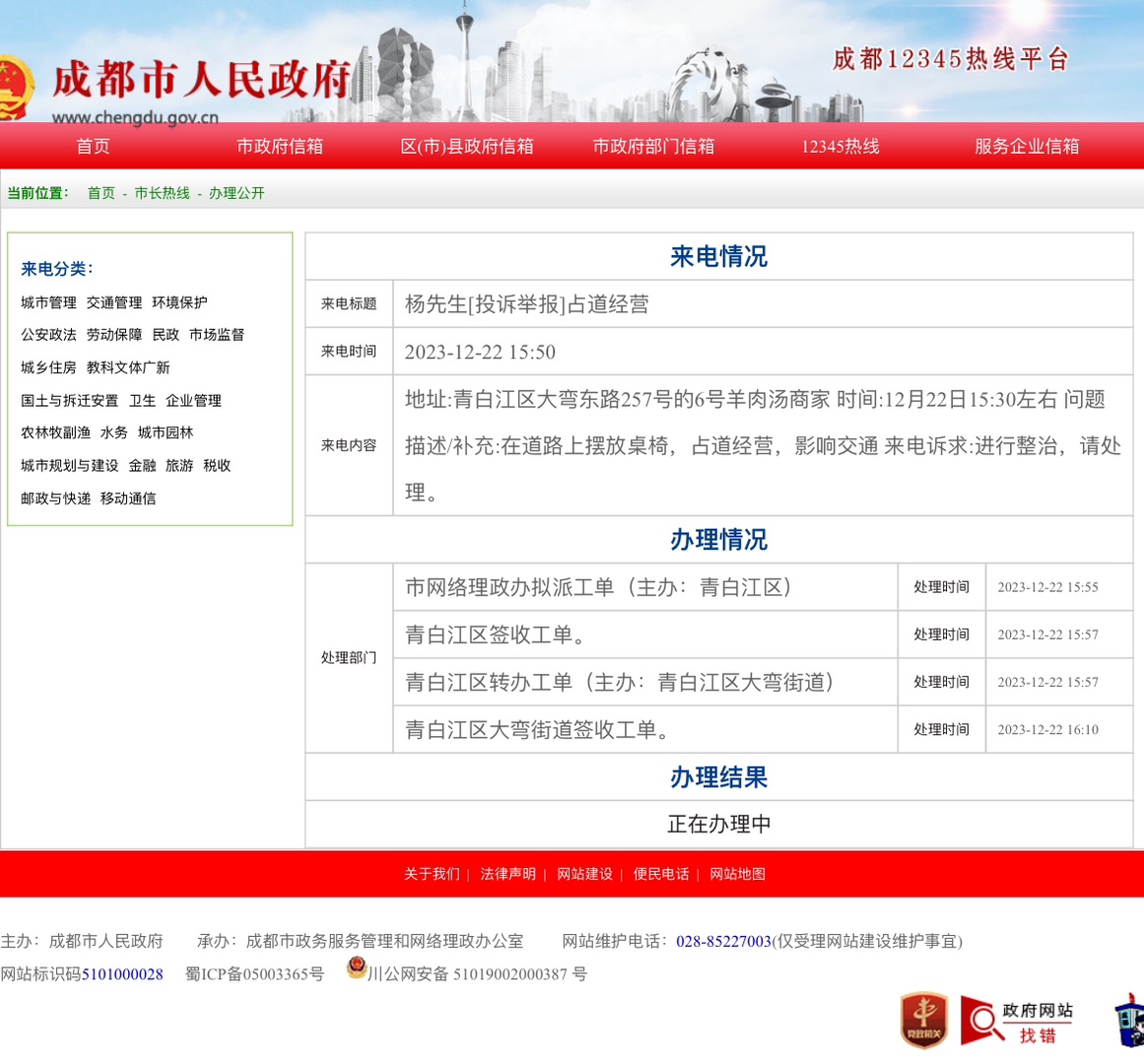Open the 邮政与快递 category link
Viewport: 1144px width, 1064px height.
click(x=55, y=499)
